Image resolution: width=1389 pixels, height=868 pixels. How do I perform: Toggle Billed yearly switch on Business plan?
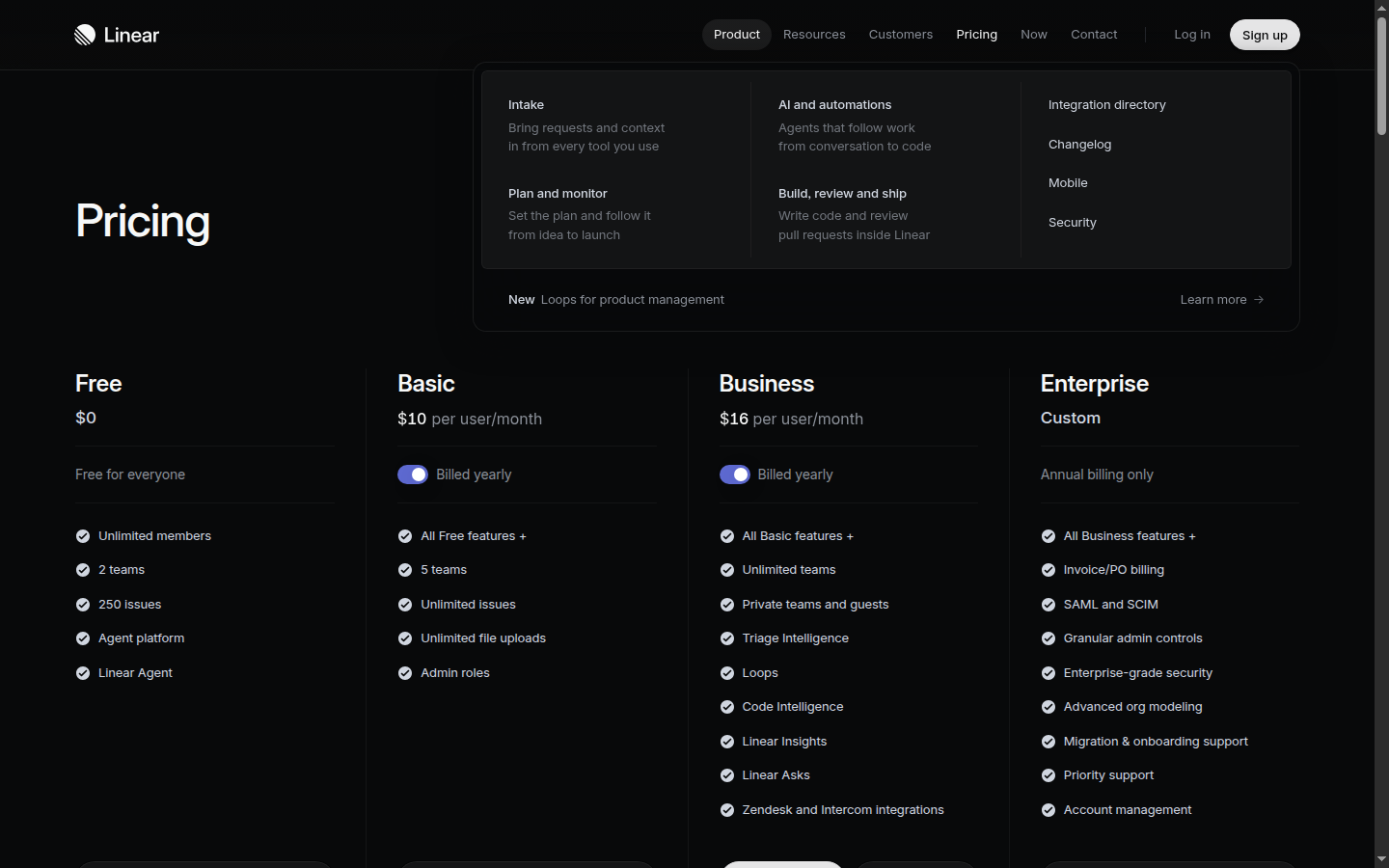click(735, 475)
